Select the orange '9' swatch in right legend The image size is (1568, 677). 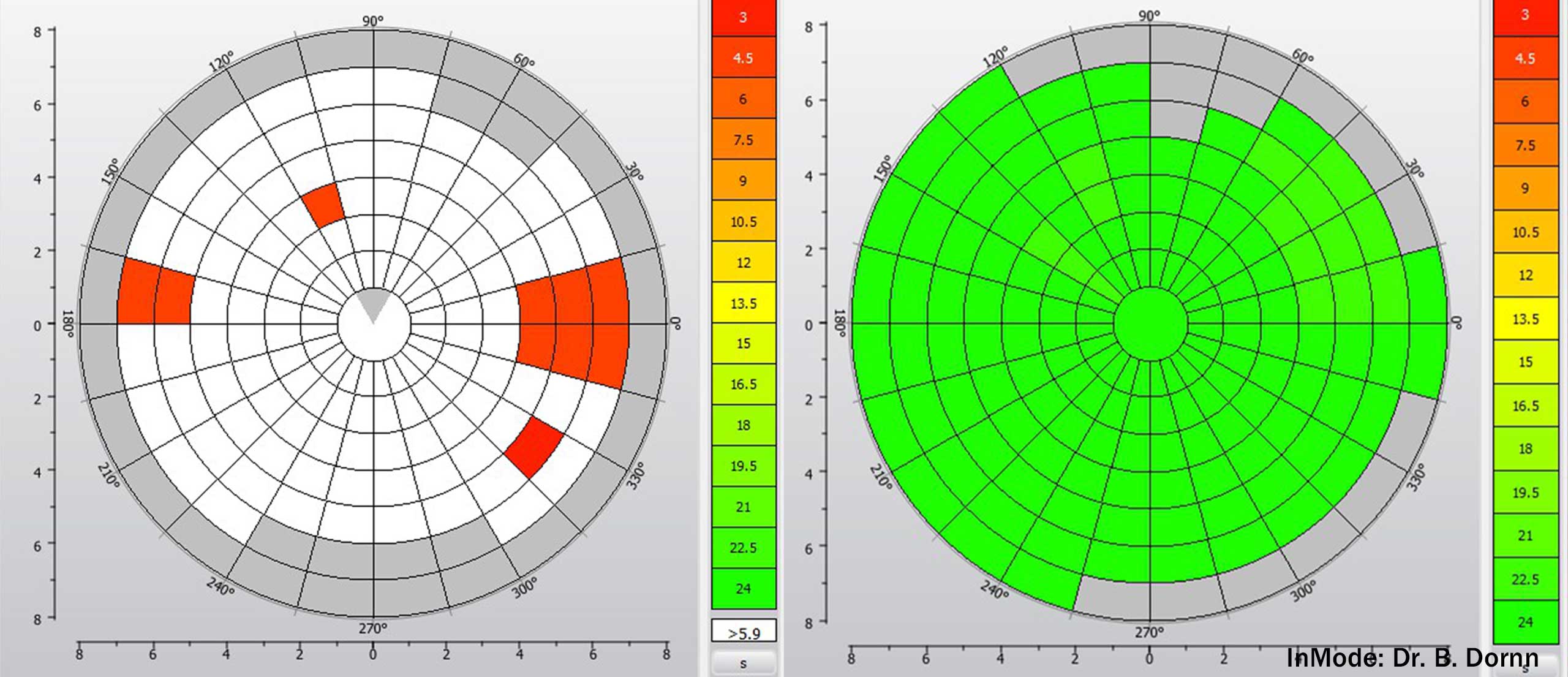(1525, 188)
